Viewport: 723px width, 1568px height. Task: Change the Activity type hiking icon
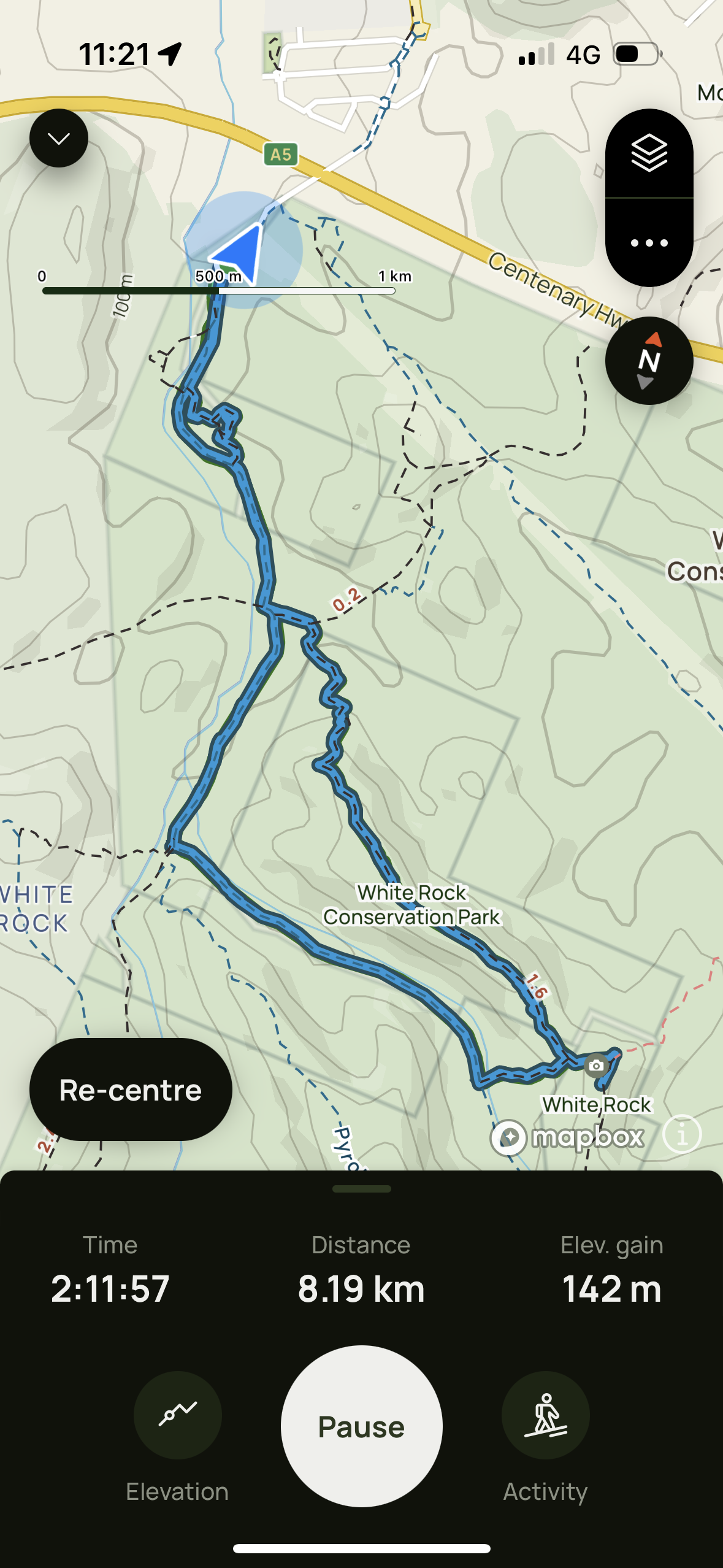[546, 1415]
